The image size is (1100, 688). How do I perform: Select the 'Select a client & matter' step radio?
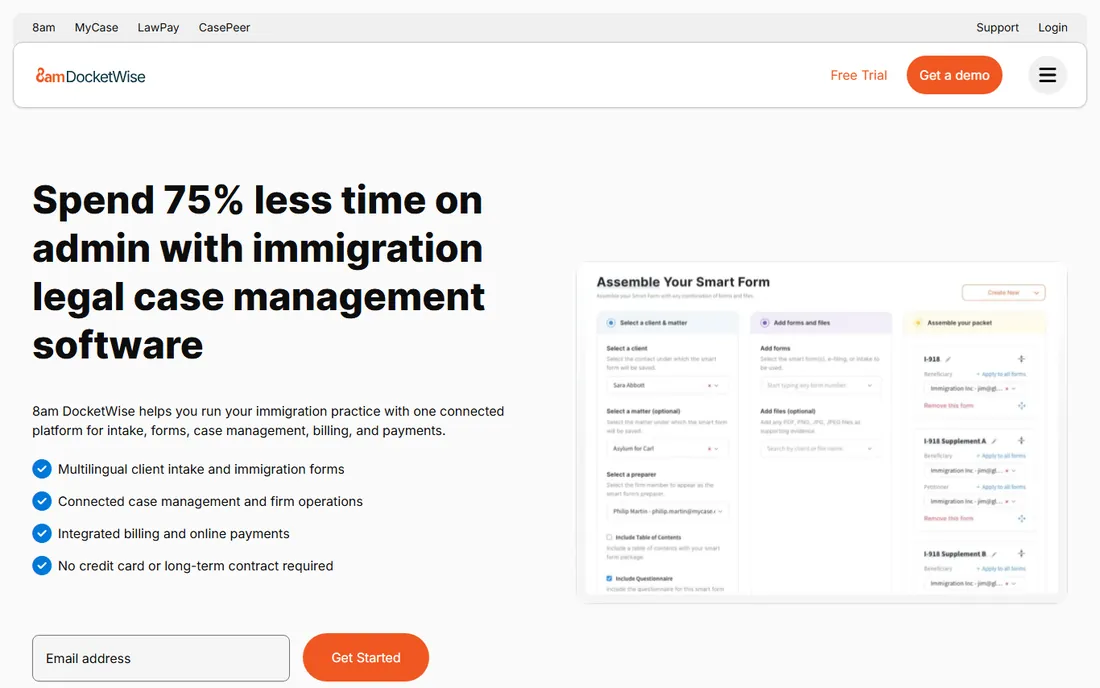click(x=610, y=323)
